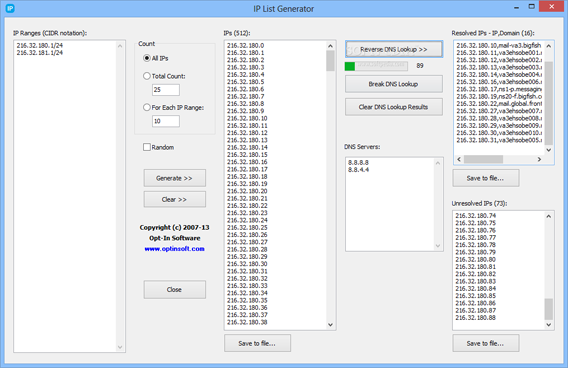Select unresolved IP 216.32.180.80

click(x=476, y=259)
